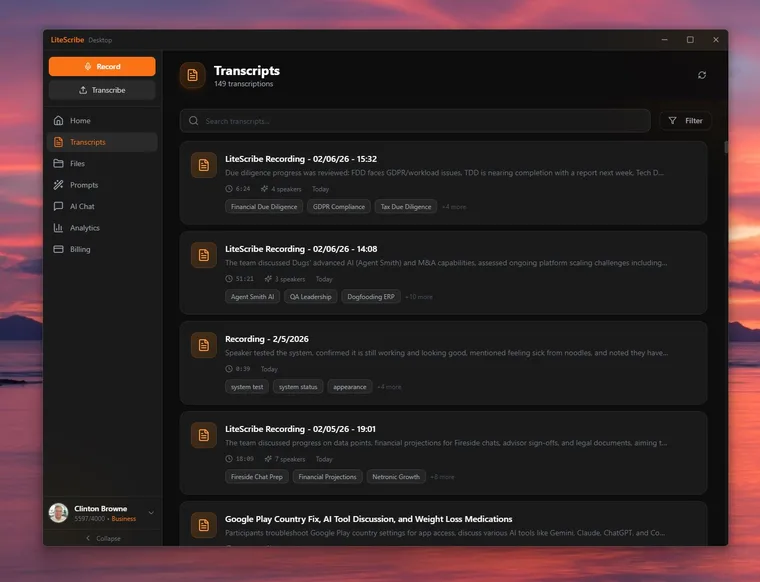Click the AI Chat bubble icon

(x=59, y=206)
